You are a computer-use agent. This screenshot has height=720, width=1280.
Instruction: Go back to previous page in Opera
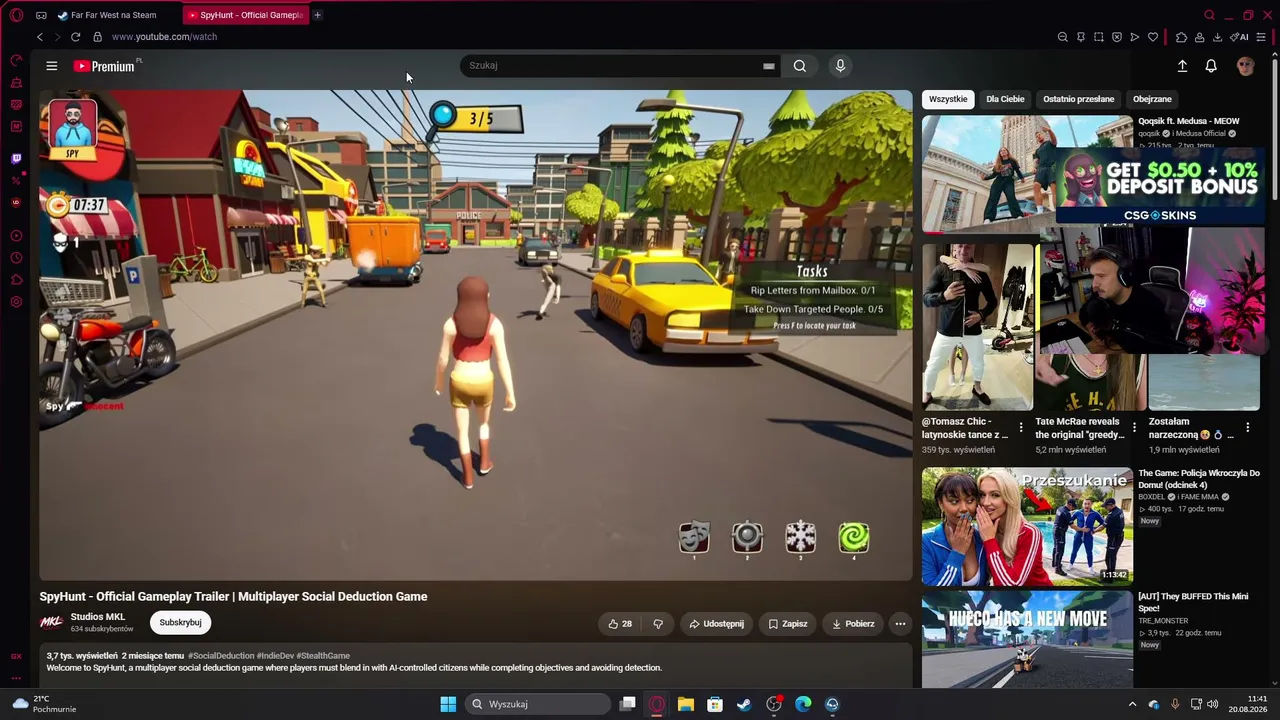pos(40,37)
